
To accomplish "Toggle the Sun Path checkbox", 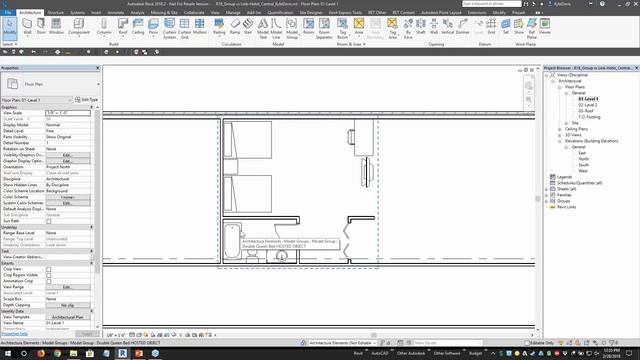I will pyautogui.click(x=49, y=221).
